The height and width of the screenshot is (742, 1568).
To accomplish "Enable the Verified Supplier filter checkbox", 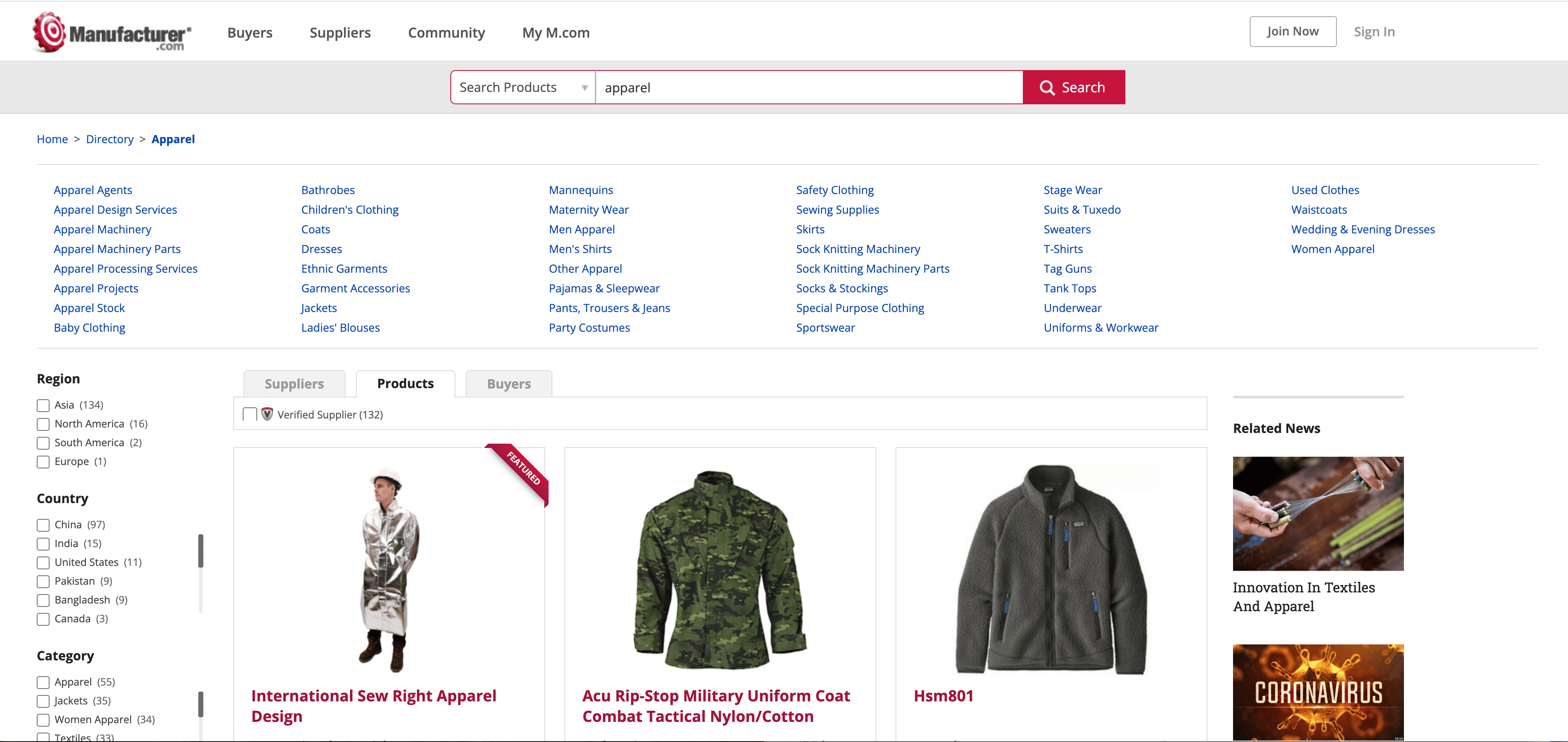I will click(x=250, y=415).
